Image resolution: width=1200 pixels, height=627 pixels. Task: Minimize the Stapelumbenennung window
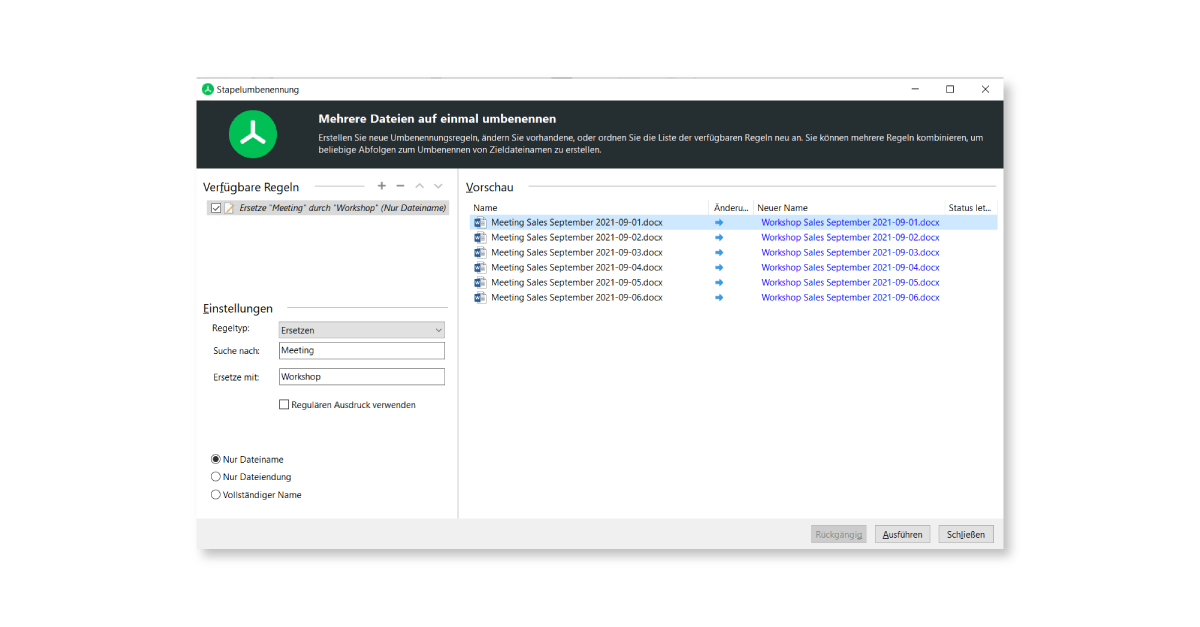point(915,89)
